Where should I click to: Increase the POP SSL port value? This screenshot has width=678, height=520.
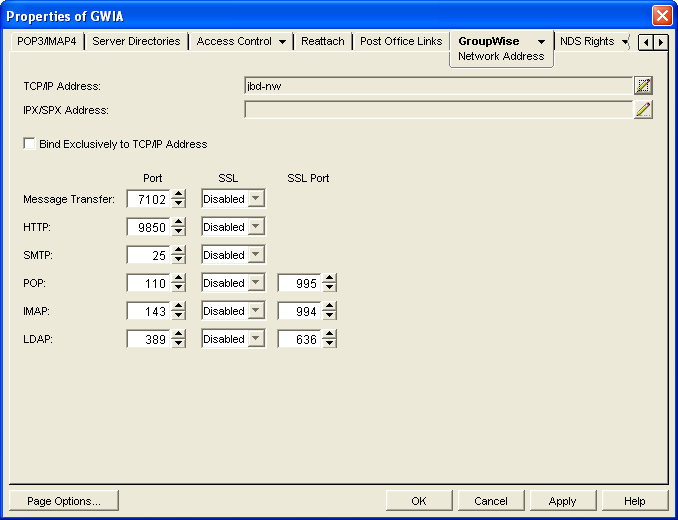click(329, 278)
